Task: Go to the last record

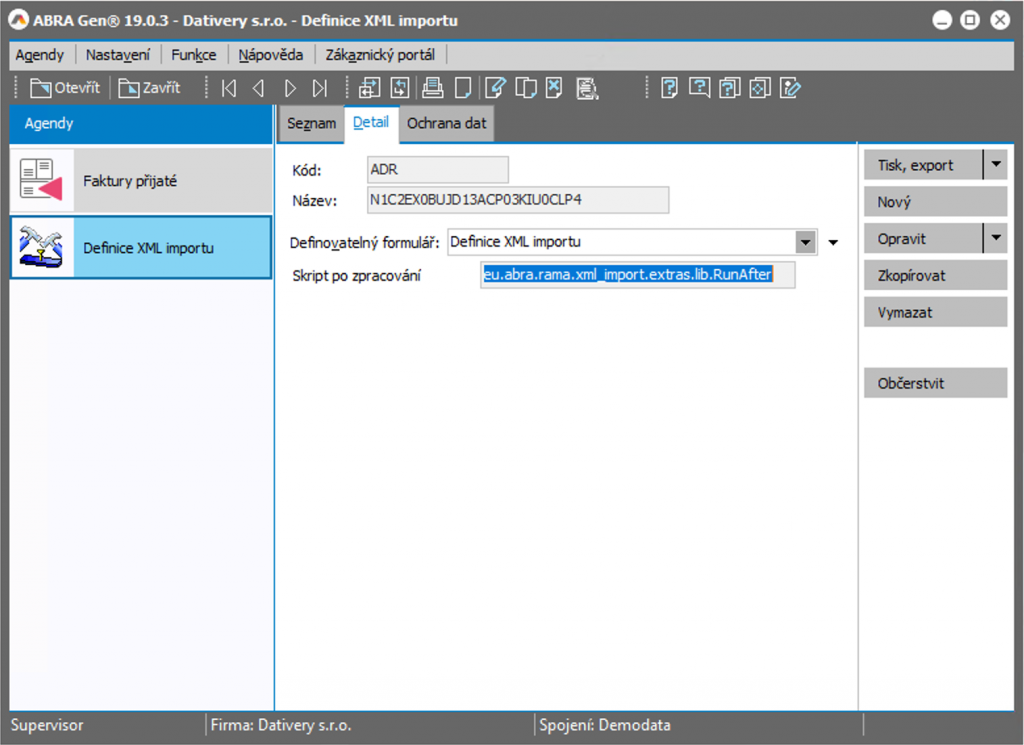Action: point(320,87)
